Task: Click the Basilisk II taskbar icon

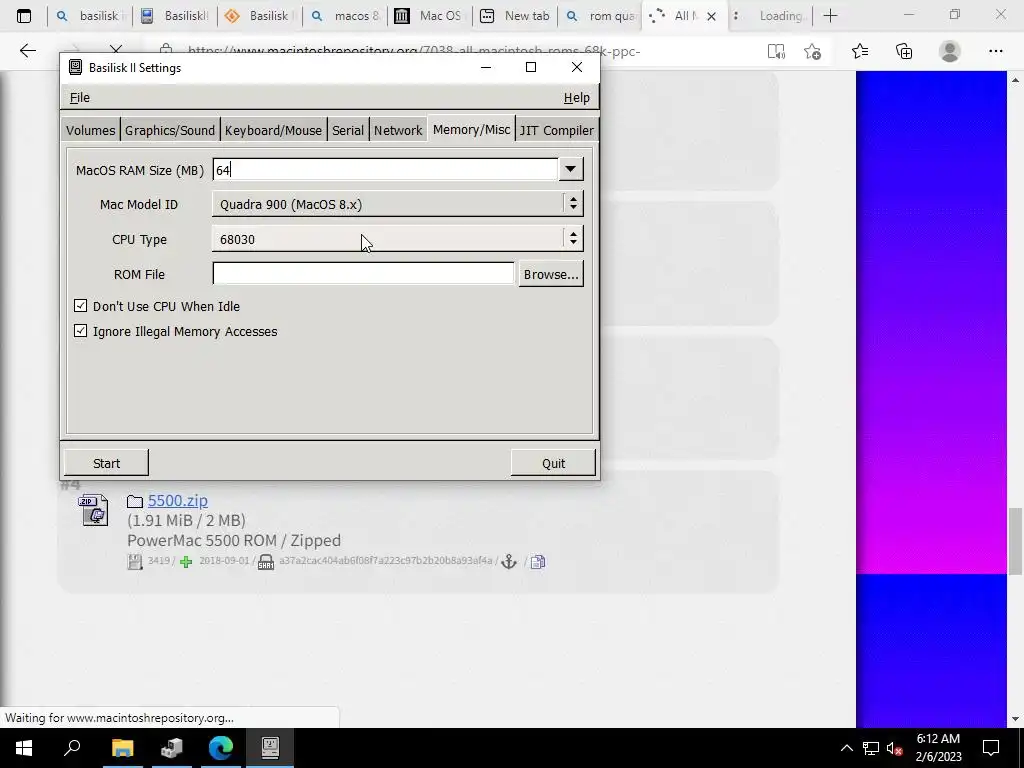Action: click(270, 748)
